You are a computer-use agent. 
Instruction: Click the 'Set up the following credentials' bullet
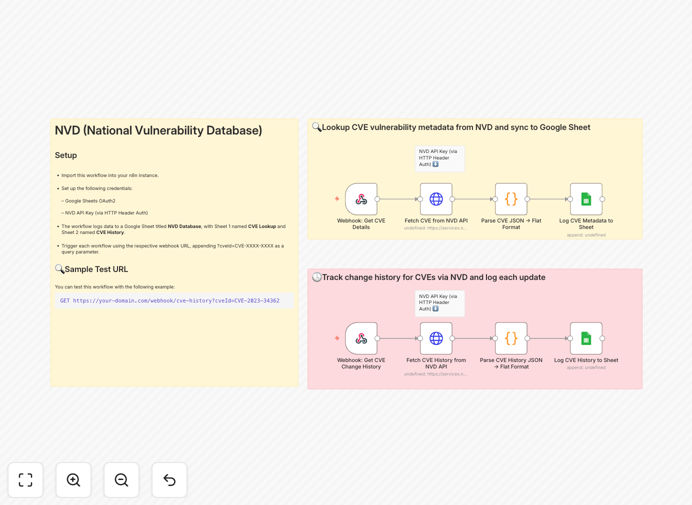[x=97, y=188]
